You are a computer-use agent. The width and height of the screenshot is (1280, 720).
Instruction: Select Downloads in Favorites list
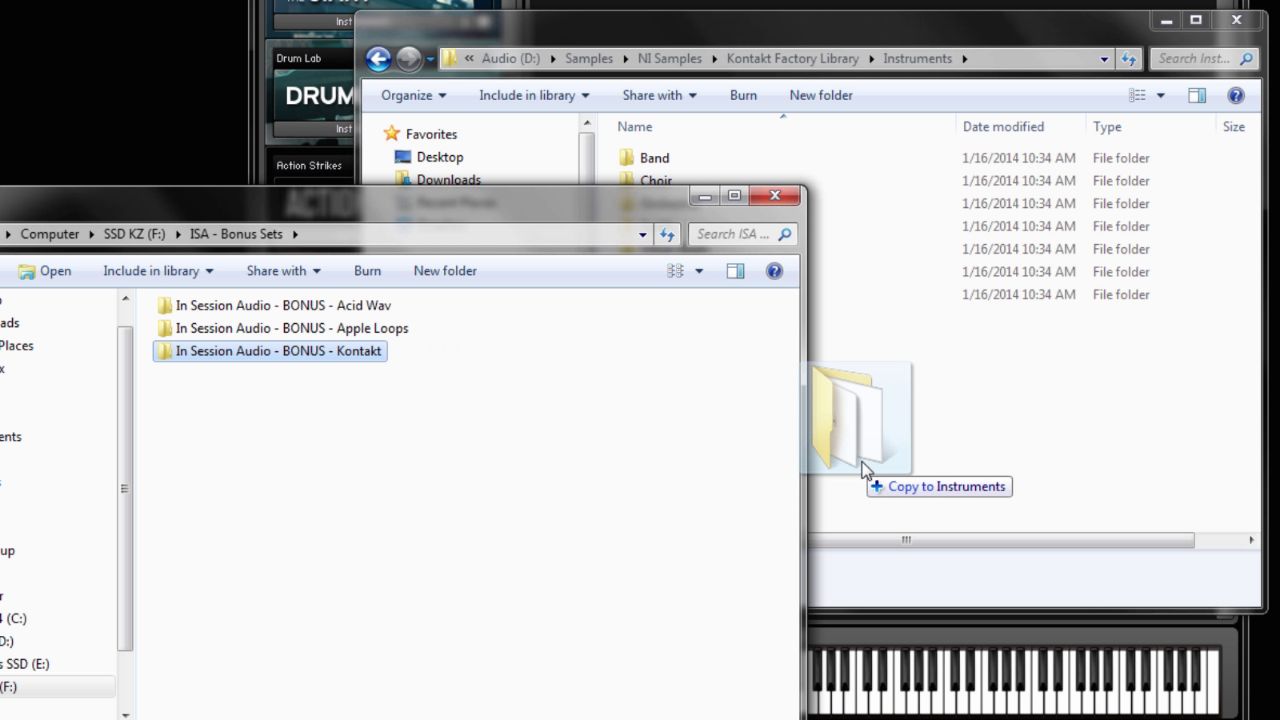[448, 180]
